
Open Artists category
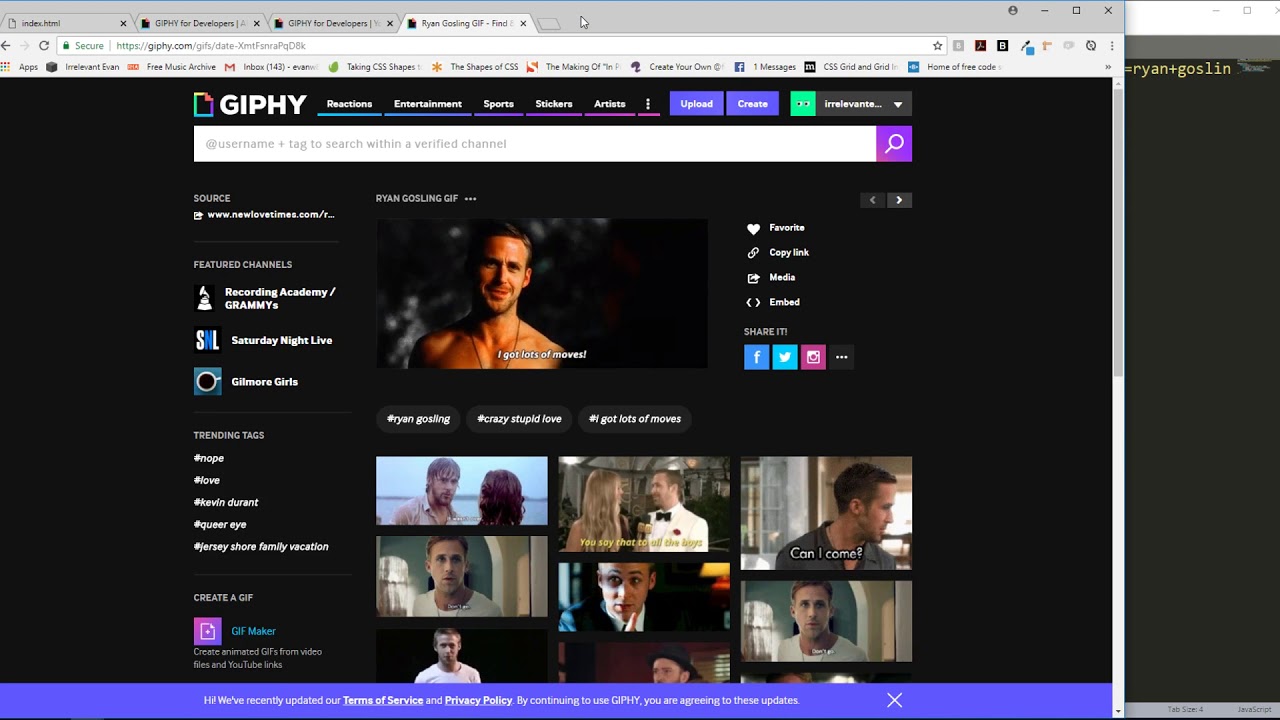click(609, 104)
